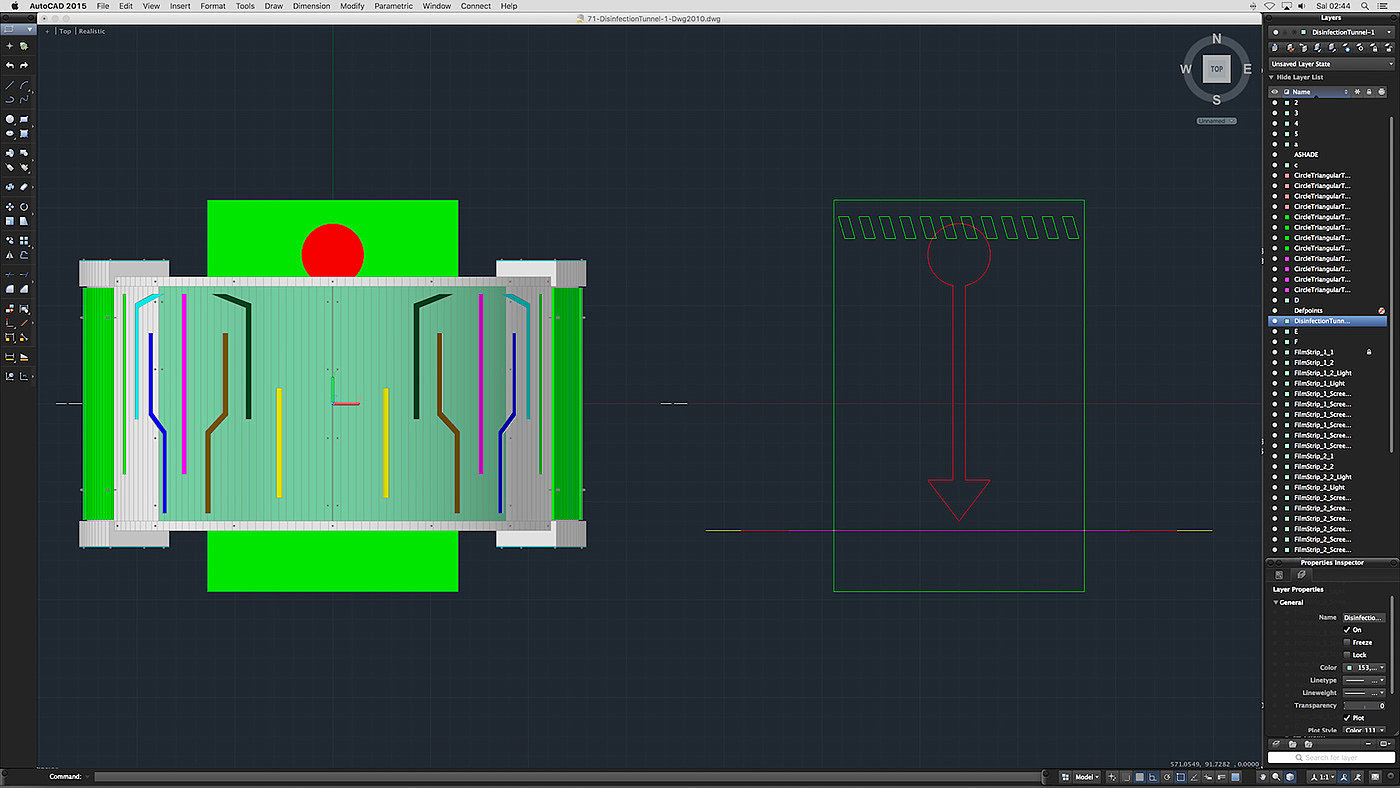The width and height of the screenshot is (1400, 788).
Task: Collapse the Hide Layer List triangle
Action: [1272, 77]
